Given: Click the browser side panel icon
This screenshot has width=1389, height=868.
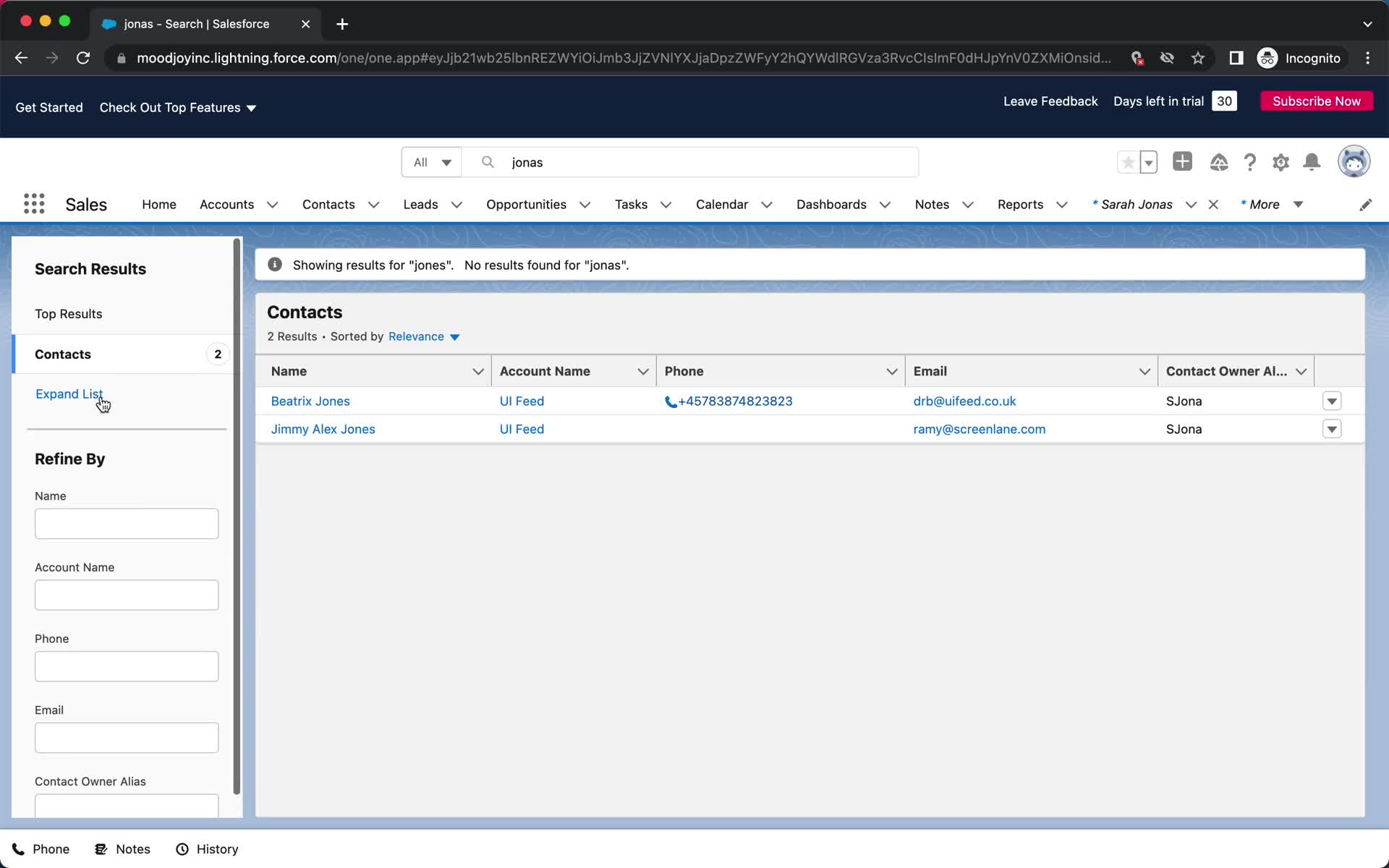Looking at the screenshot, I should (1236, 58).
